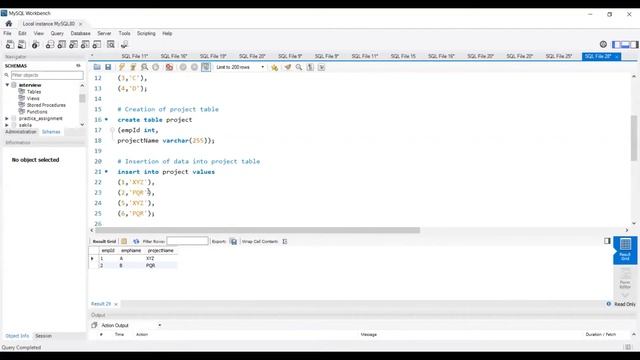The image size is (640, 360).
Task: Open the find panel magnifier icon
Action: [x=299, y=67]
